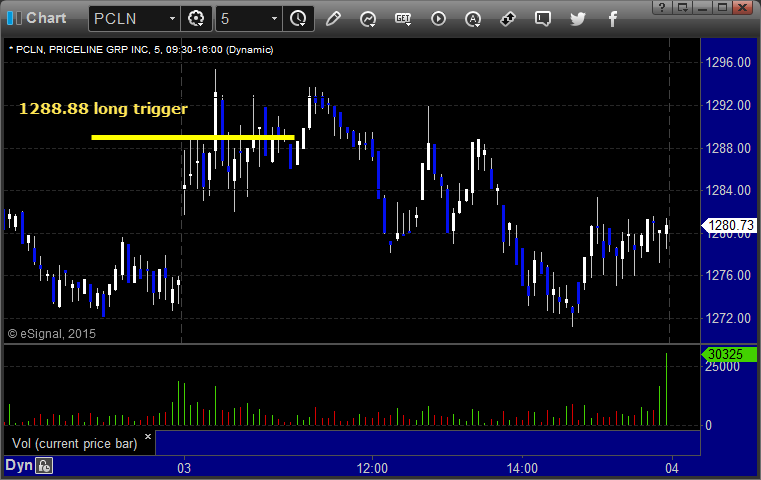The height and width of the screenshot is (480, 761).
Task: Open the alerts 'A' icon menu
Action: (473, 19)
